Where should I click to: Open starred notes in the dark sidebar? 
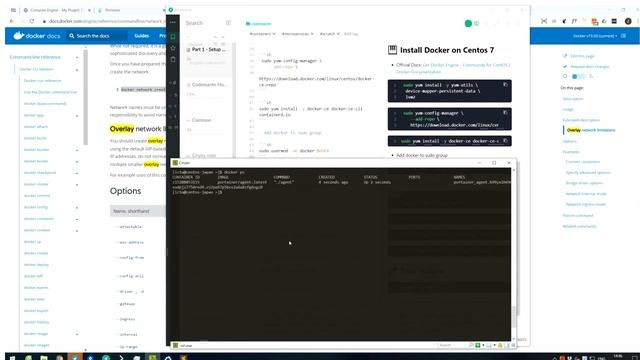[x=173, y=48]
